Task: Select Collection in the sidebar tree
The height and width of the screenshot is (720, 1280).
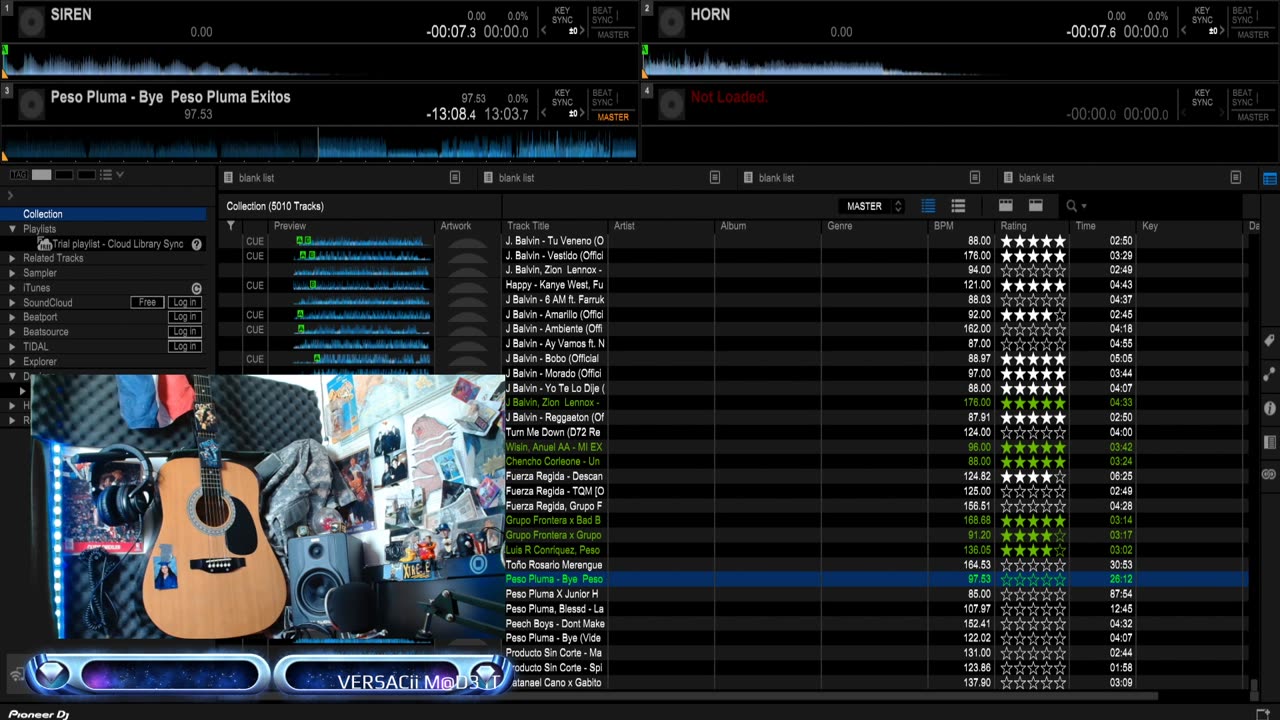Action: coord(43,214)
